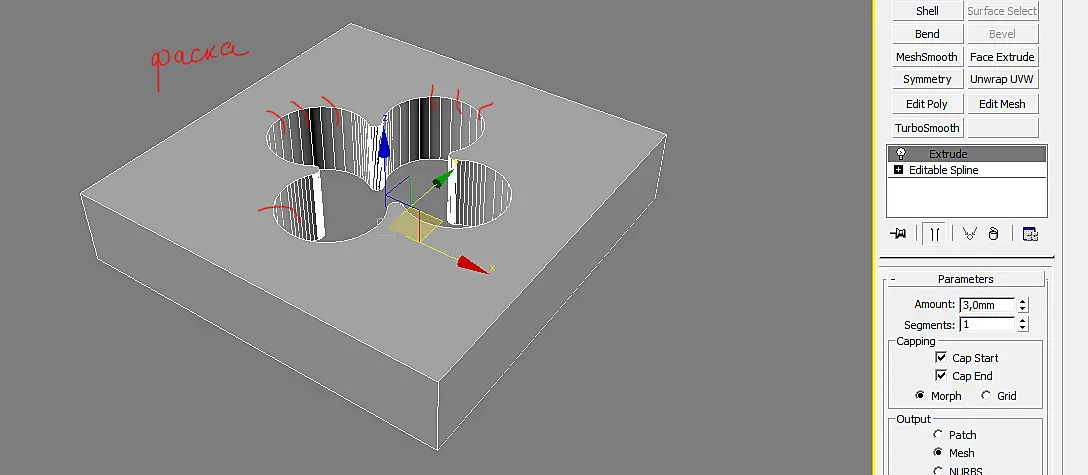Viewport: 1088px width, 475px height.
Task: Click the Pin Stack icon
Action: pyautogui.click(x=899, y=234)
